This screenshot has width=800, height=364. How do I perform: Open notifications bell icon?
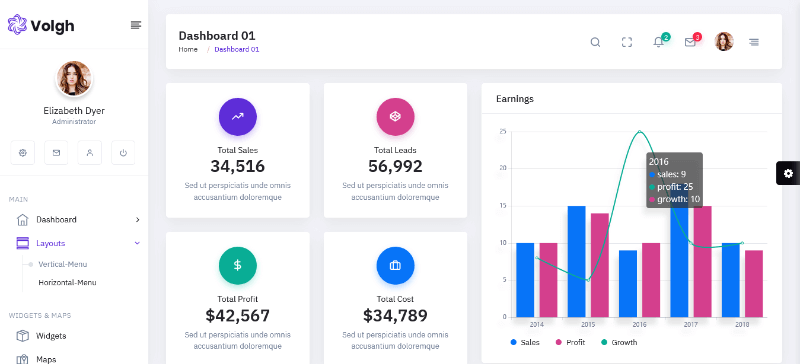point(658,42)
